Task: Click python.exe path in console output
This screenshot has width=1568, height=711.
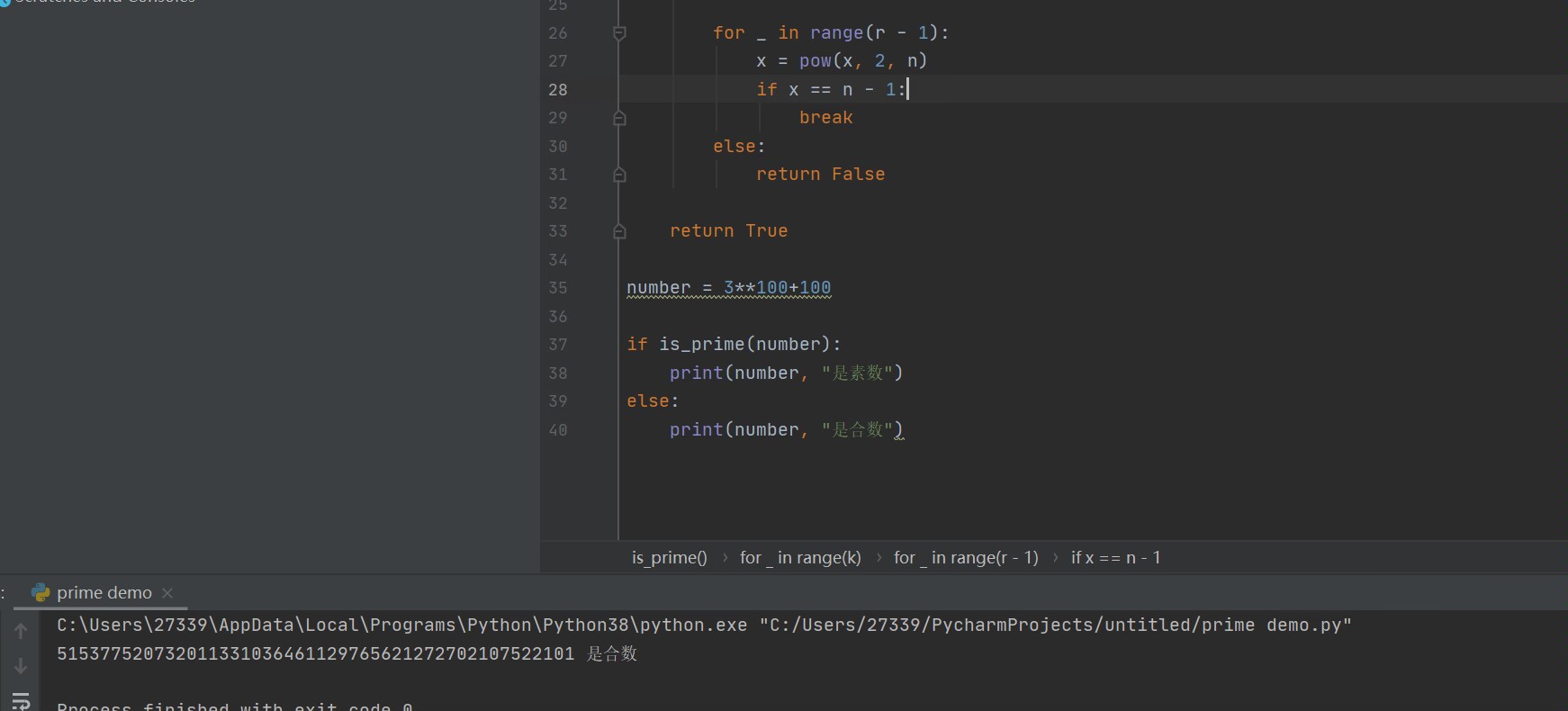Action: tap(401, 625)
